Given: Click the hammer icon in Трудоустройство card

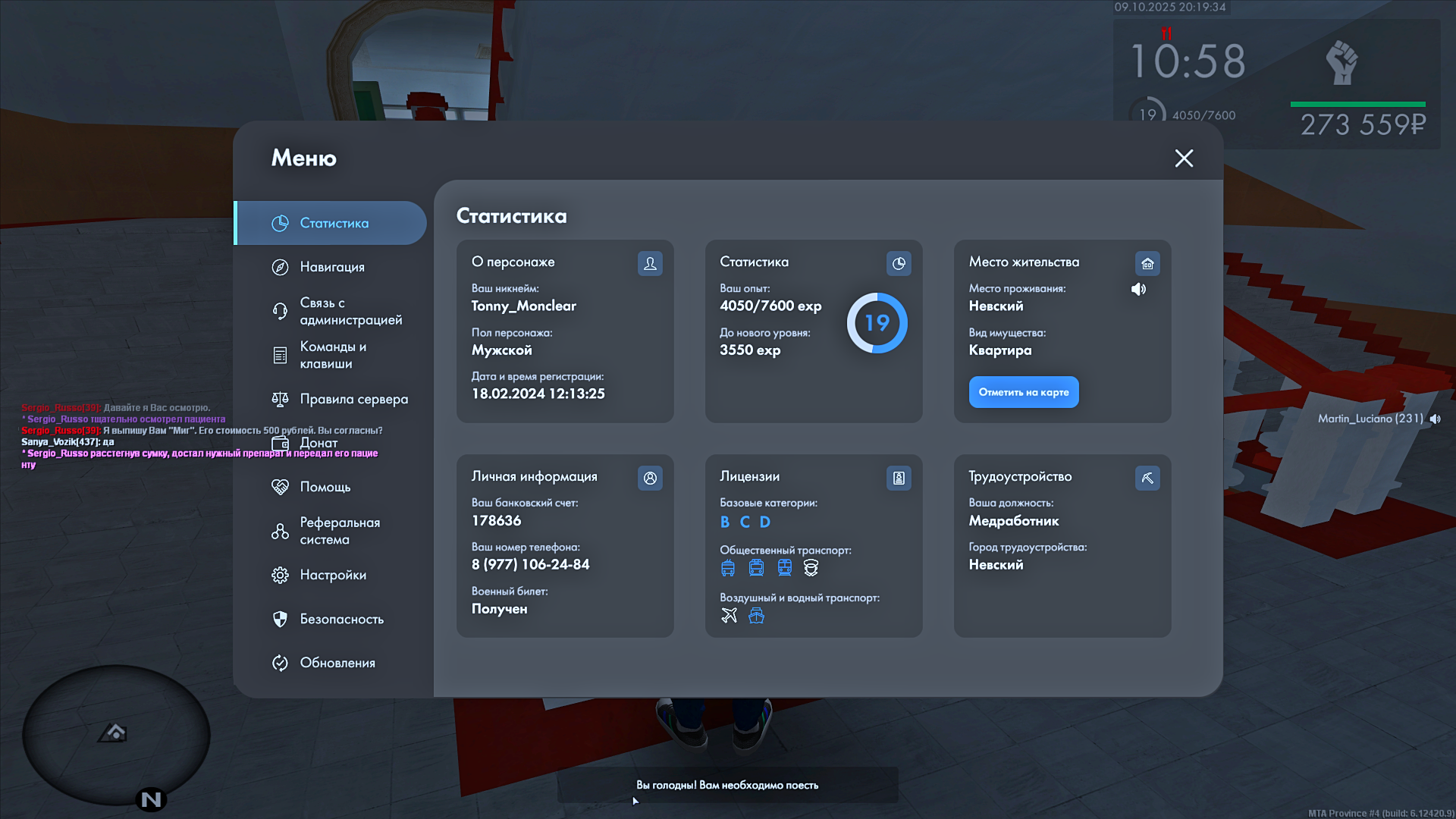Looking at the screenshot, I should [x=1147, y=478].
